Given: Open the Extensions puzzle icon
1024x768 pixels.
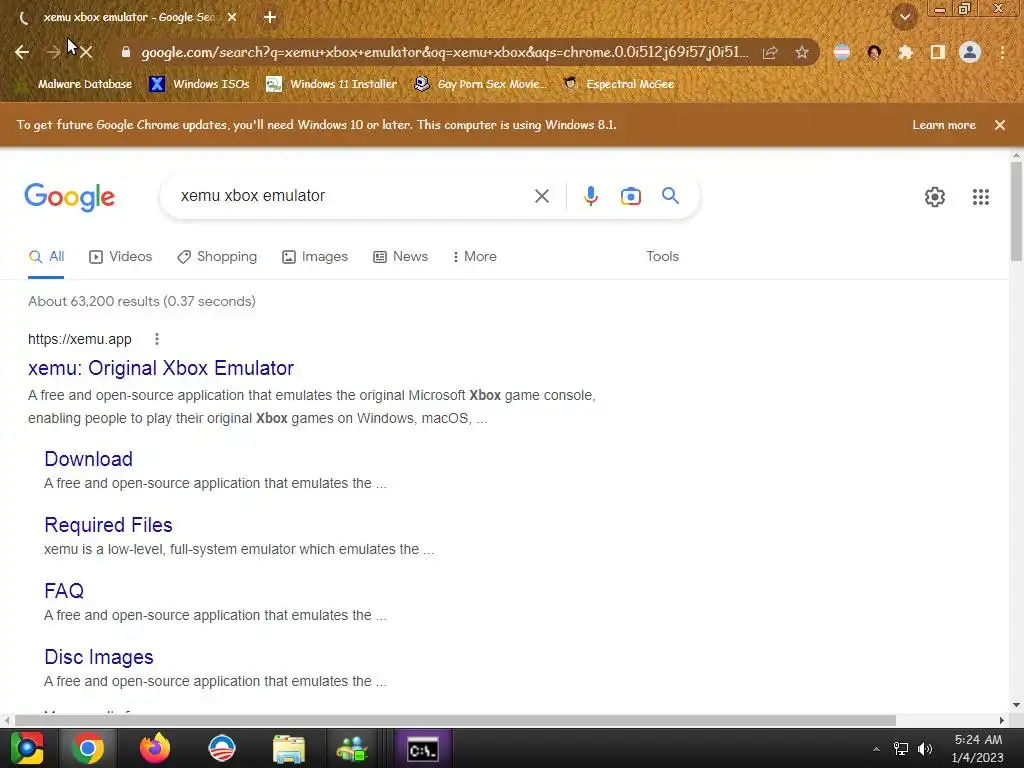Looking at the screenshot, I should [905, 52].
